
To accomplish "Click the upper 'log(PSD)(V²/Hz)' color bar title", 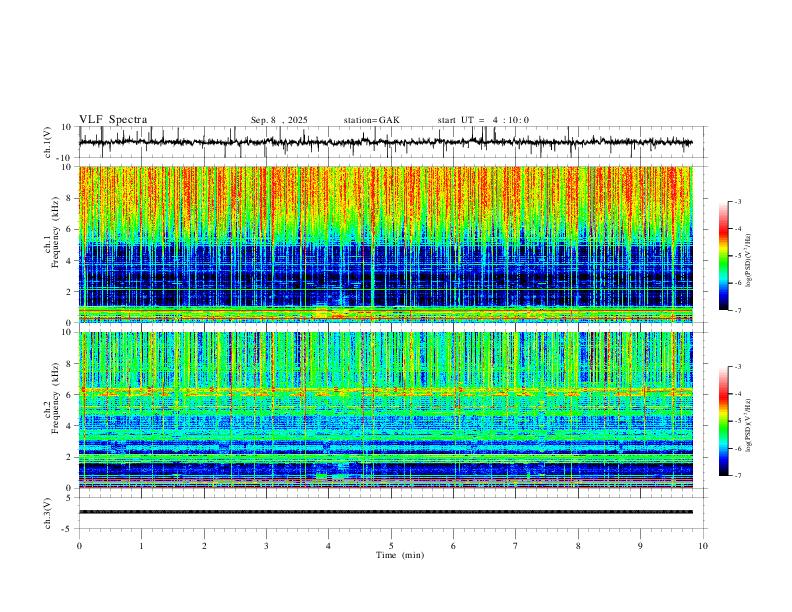I will [x=748, y=260].
